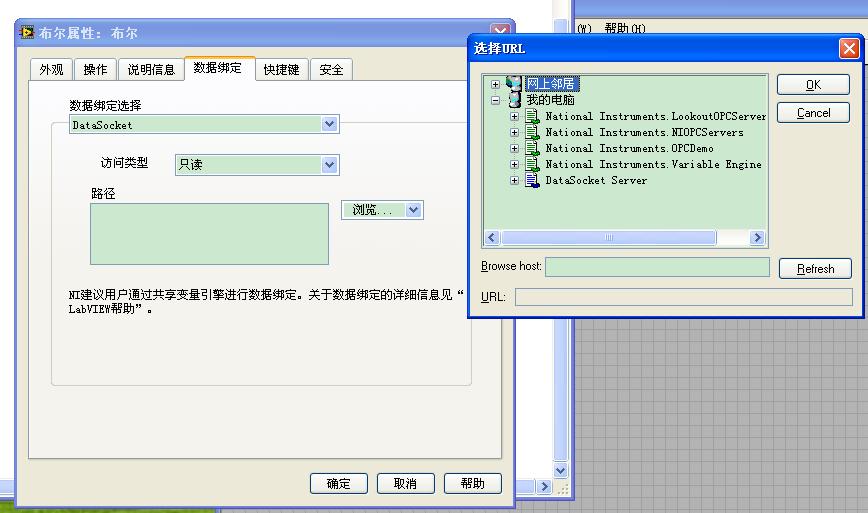Open the 访问类型 dropdown showing 只读
The width and height of the screenshot is (868, 513).
[x=329, y=165]
